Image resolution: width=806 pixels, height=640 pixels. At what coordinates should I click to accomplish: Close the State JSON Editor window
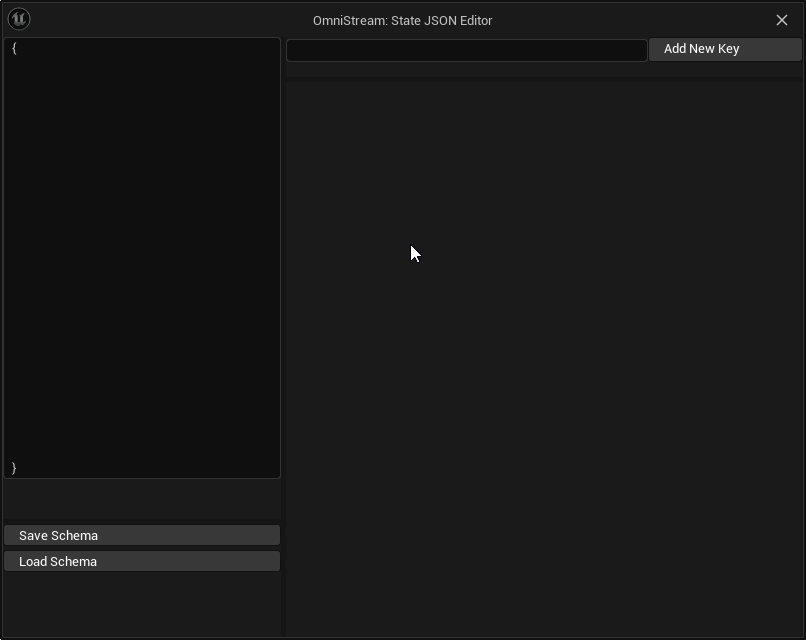pyautogui.click(x=783, y=19)
